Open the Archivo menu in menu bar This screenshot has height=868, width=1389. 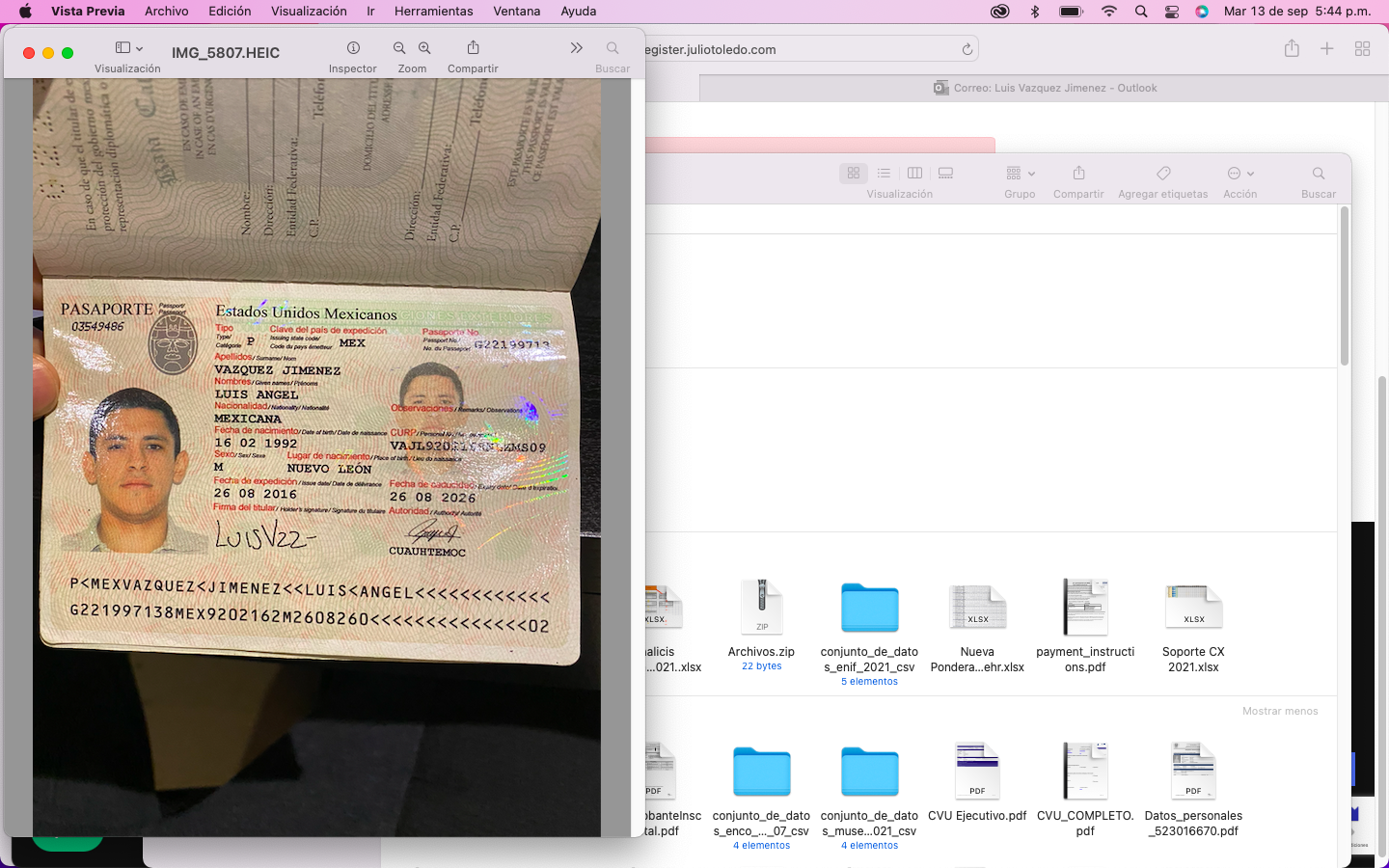pyautogui.click(x=166, y=12)
